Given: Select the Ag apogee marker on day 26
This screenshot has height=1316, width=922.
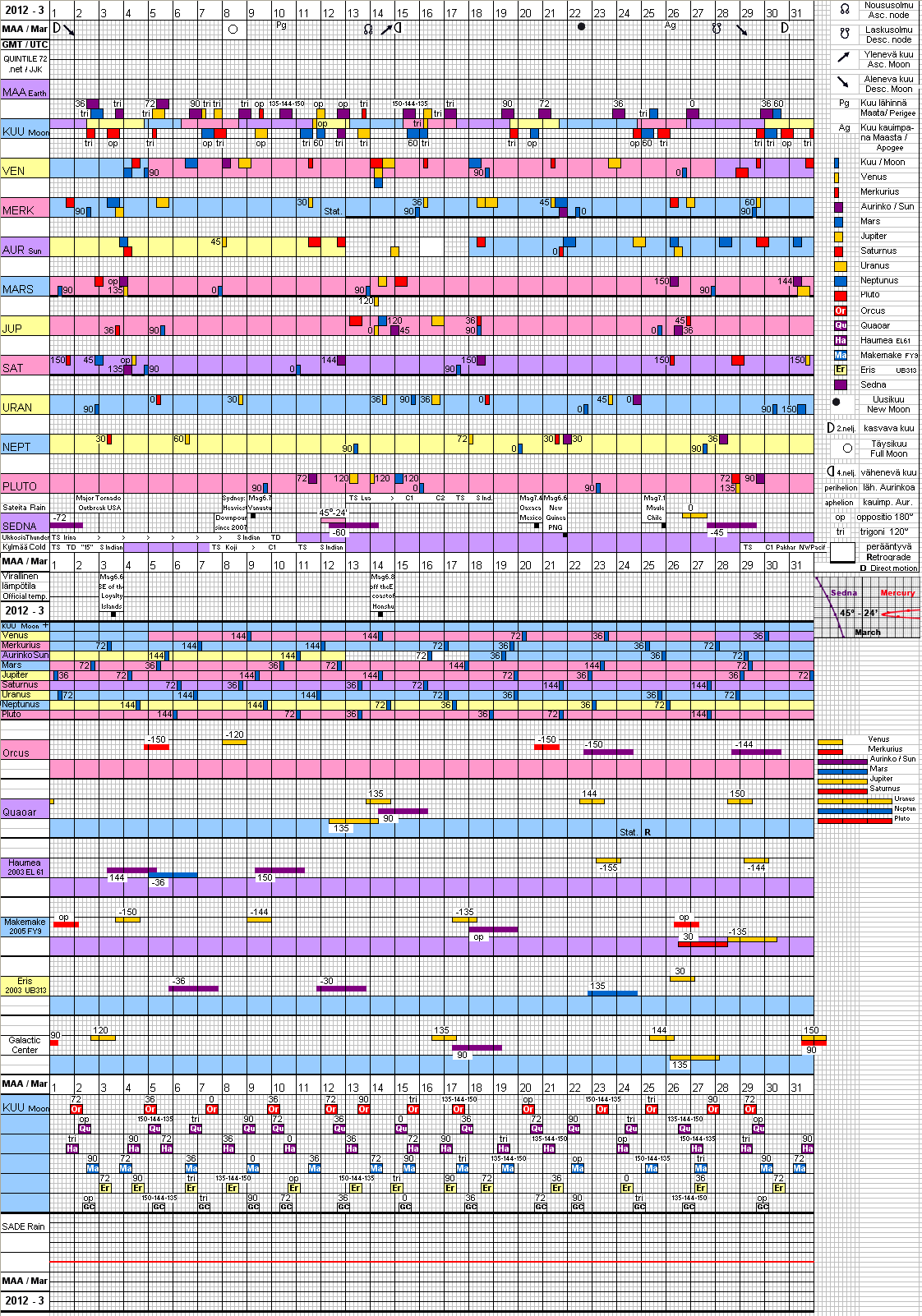Looking at the screenshot, I should (x=671, y=25).
